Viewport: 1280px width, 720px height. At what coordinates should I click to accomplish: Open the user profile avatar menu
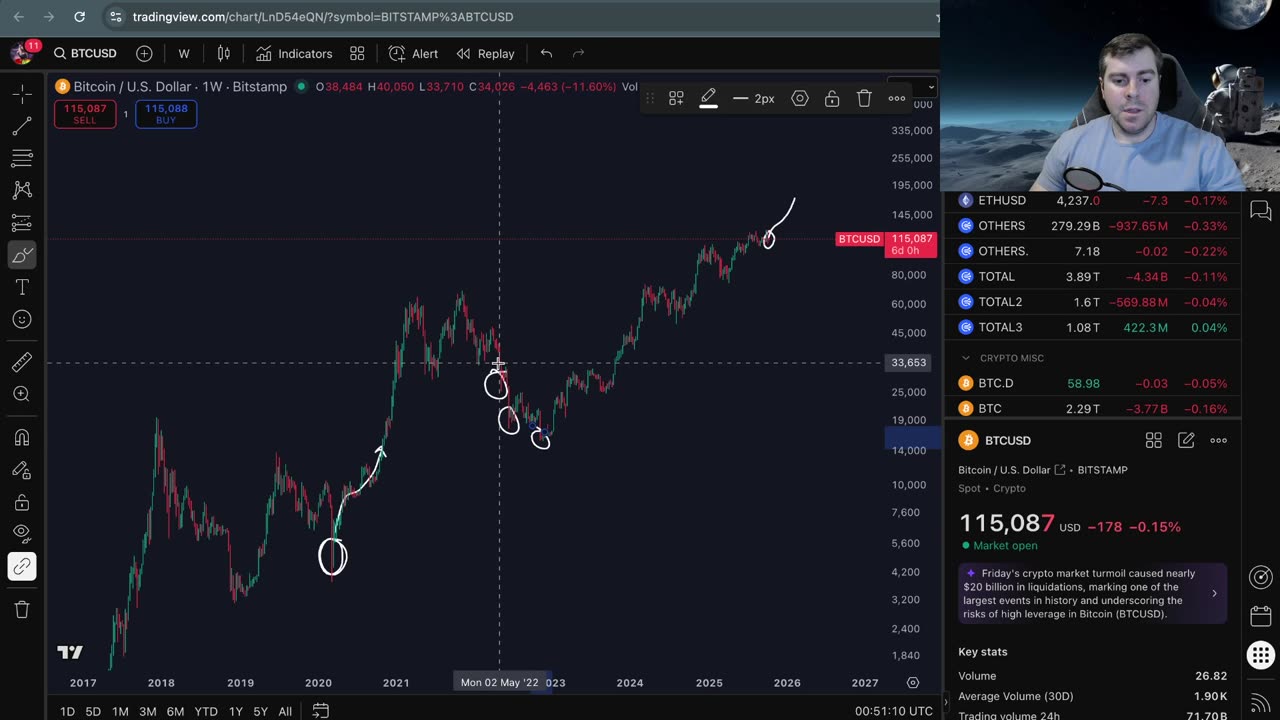[22, 53]
